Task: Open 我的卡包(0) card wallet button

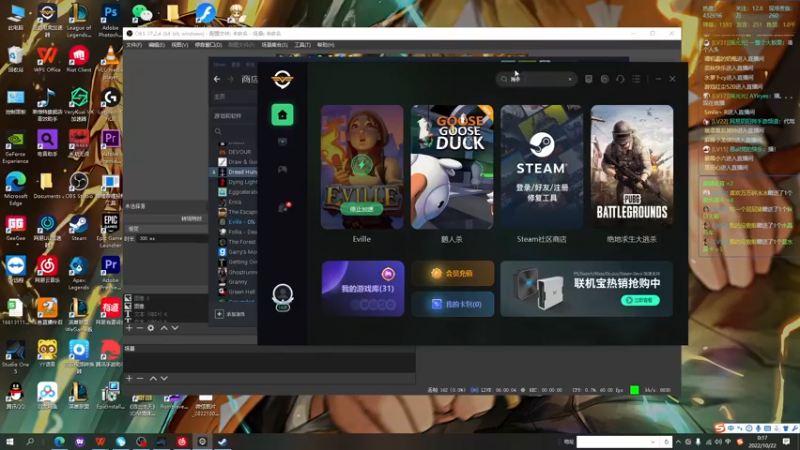Action: pyautogui.click(x=453, y=304)
